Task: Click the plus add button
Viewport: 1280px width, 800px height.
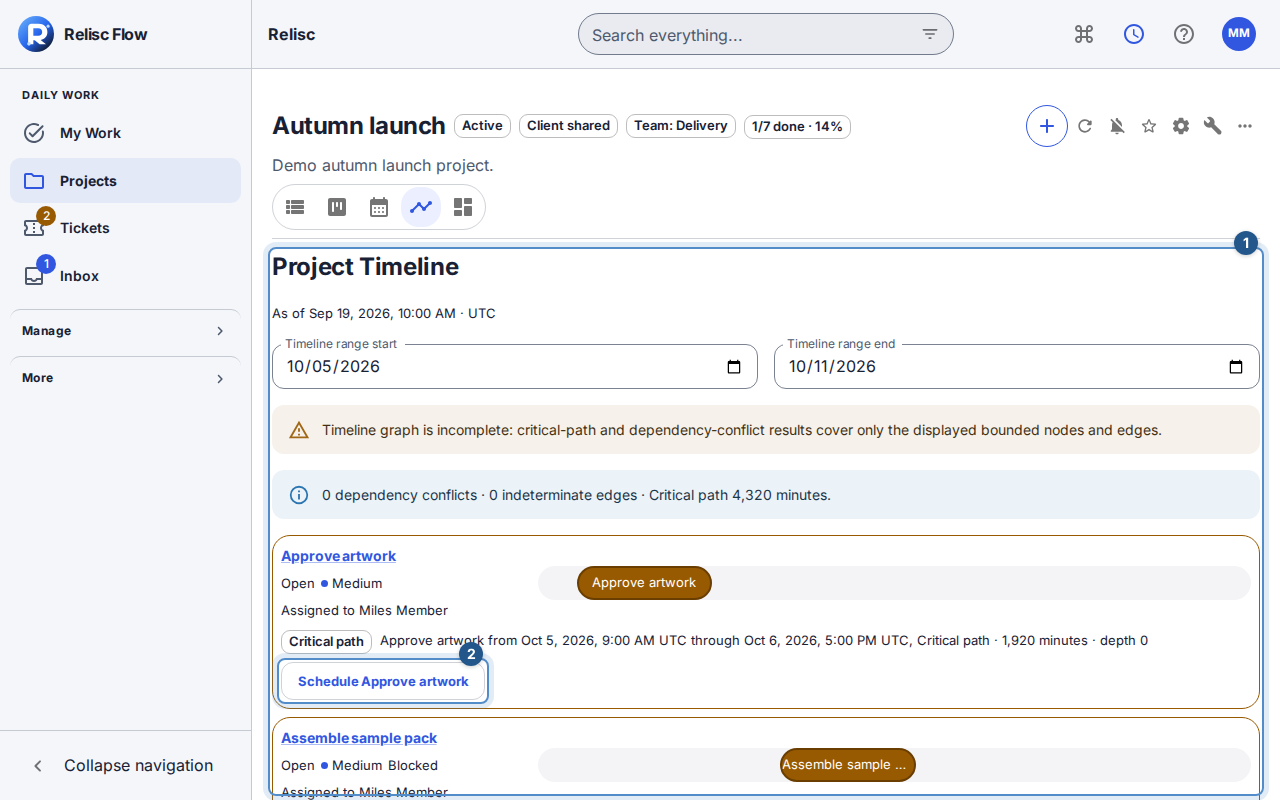Action: (1047, 126)
